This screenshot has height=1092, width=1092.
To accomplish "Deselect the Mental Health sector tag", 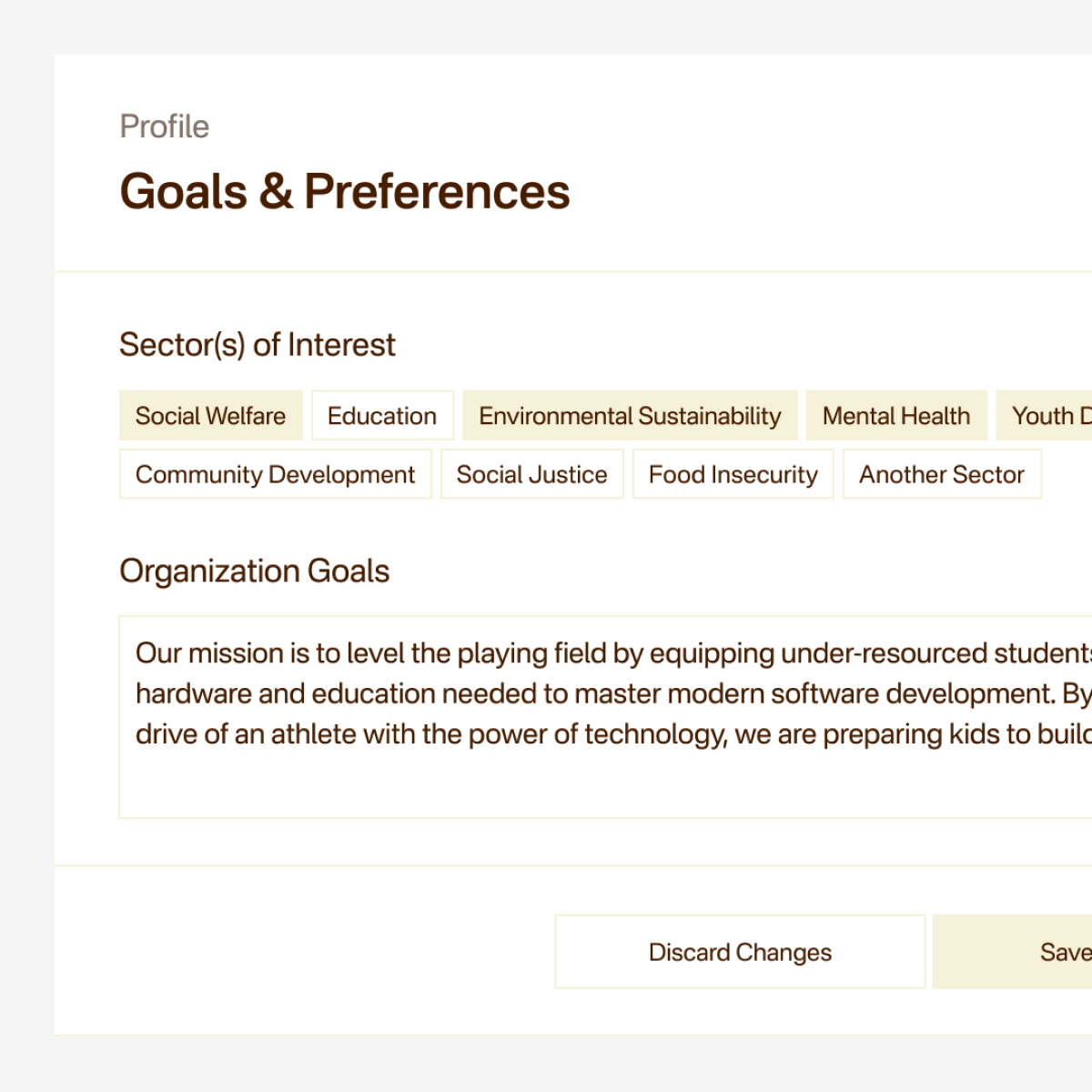I will [x=896, y=416].
